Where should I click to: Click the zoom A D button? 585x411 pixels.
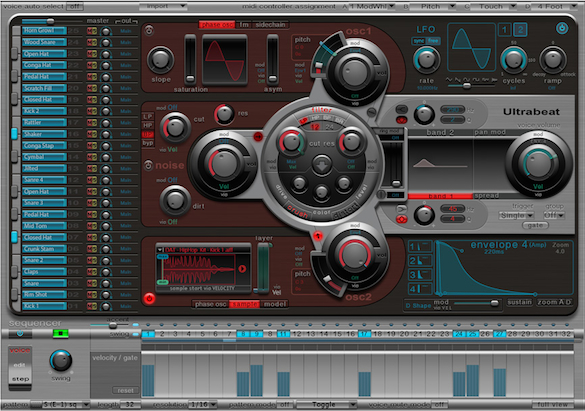pos(554,302)
